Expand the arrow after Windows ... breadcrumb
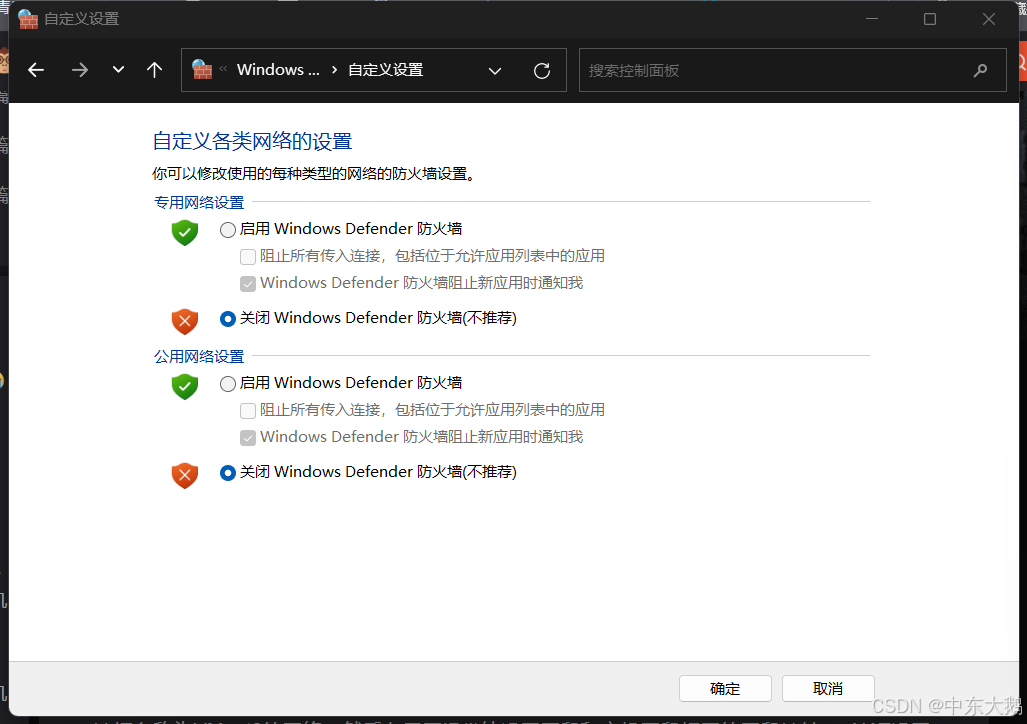Screen dimensions: 1027x724 335,69
